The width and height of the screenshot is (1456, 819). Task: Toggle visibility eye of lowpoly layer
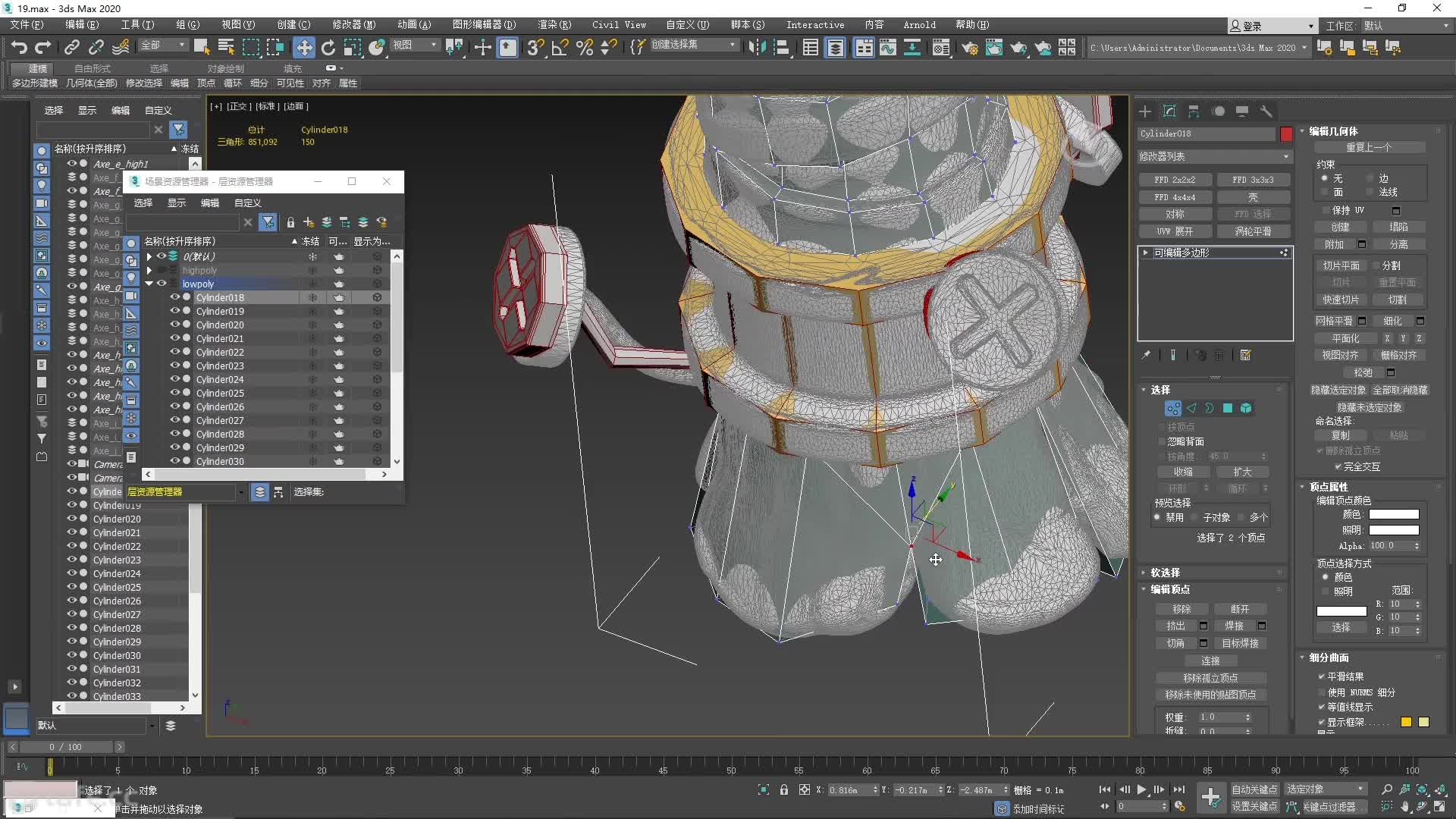click(162, 284)
